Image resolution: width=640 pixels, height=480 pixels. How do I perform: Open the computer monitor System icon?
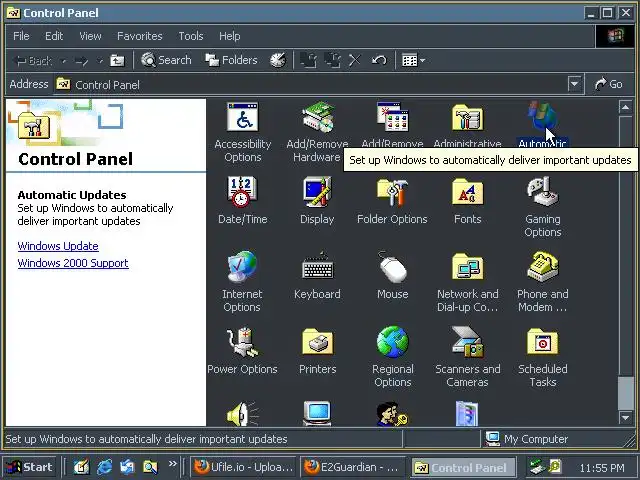318,414
